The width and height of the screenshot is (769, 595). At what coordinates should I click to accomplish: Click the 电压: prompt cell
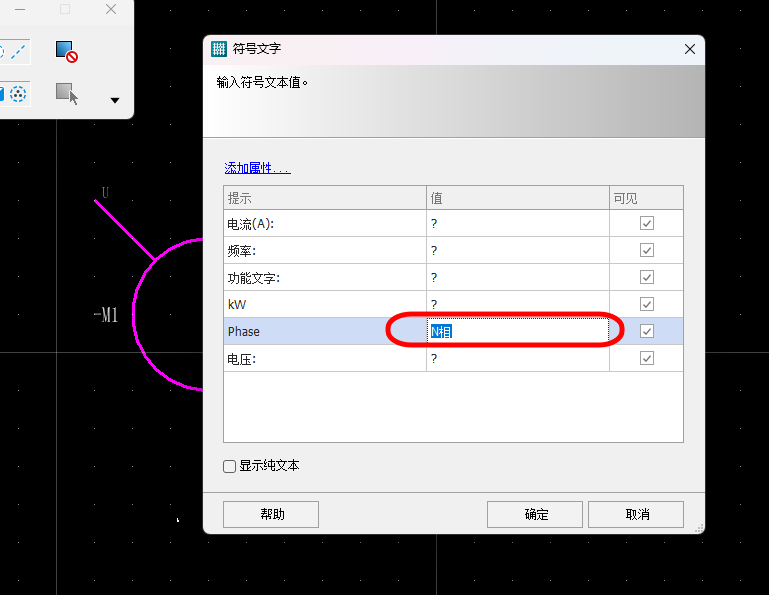coord(325,358)
